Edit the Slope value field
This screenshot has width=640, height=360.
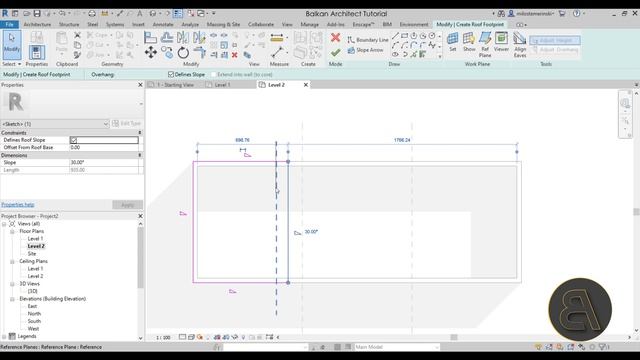pos(104,162)
